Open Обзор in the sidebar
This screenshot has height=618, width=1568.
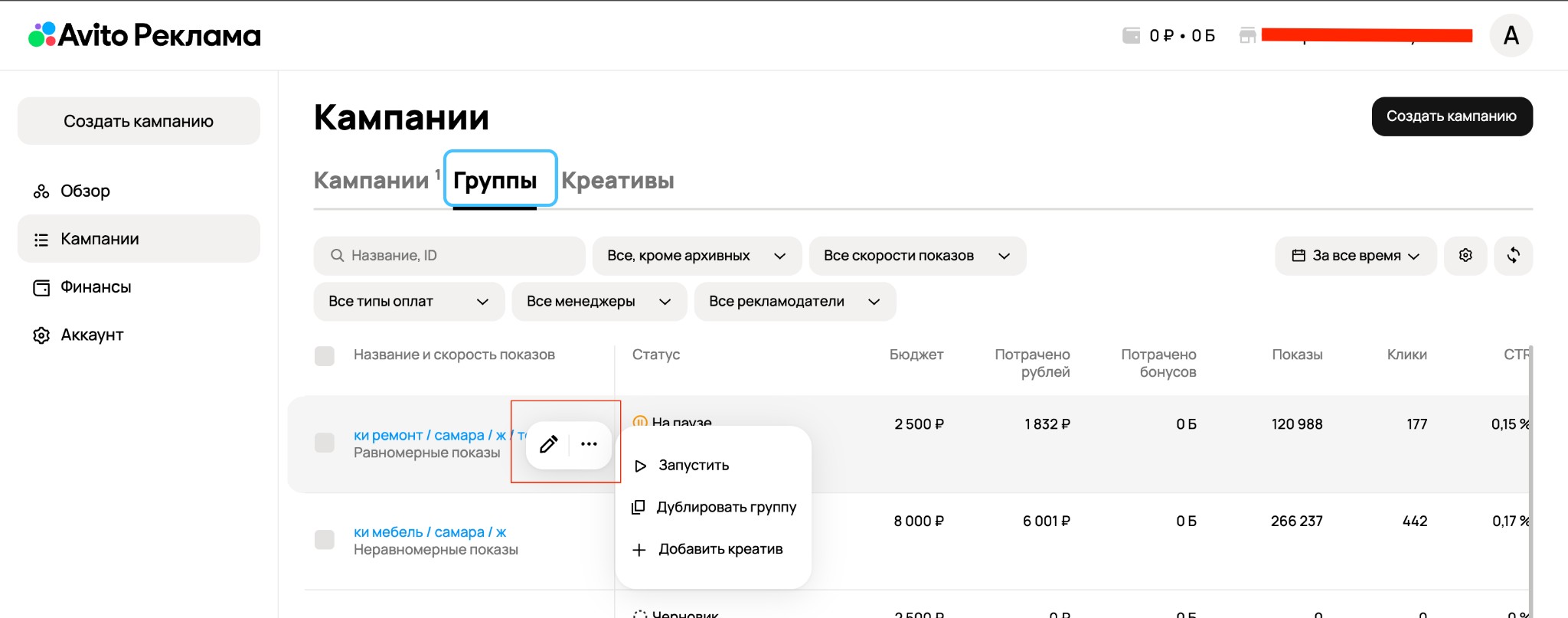point(85,191)
